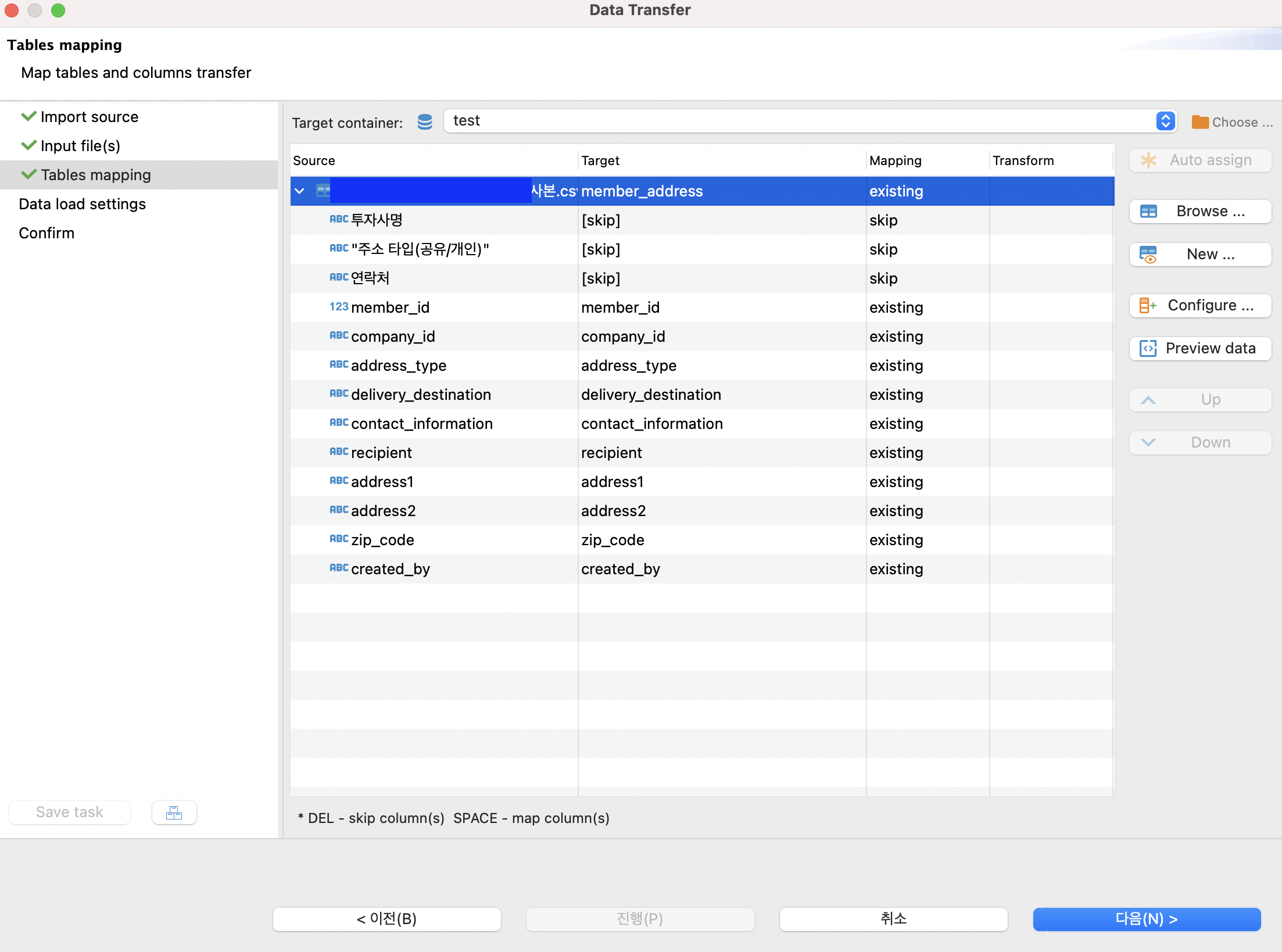Go back with 이전(B) button
The width and height of the screenshot is (1282, 952).
pyautogui.click(x=386, y=919)
